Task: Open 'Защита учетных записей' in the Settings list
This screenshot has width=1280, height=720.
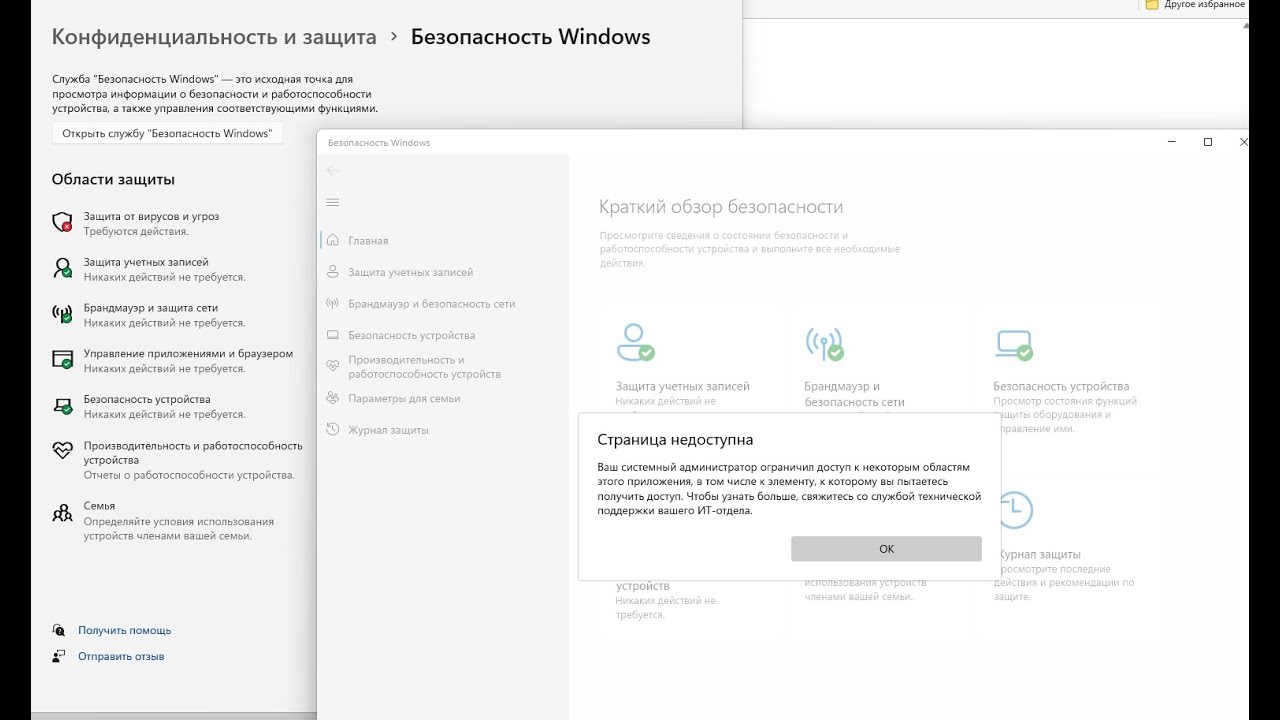Action: point(146,262)
